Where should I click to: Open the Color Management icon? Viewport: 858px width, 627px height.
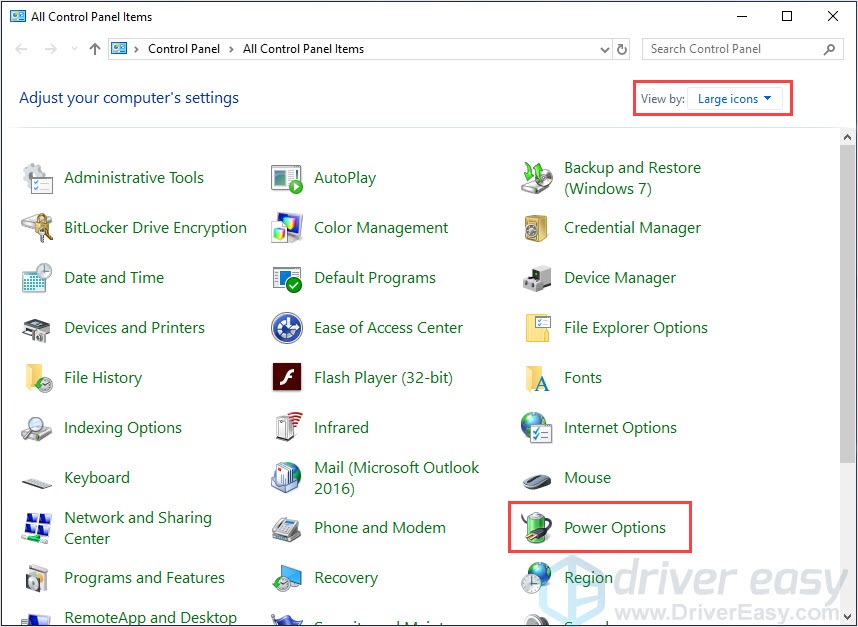point(287,228)
